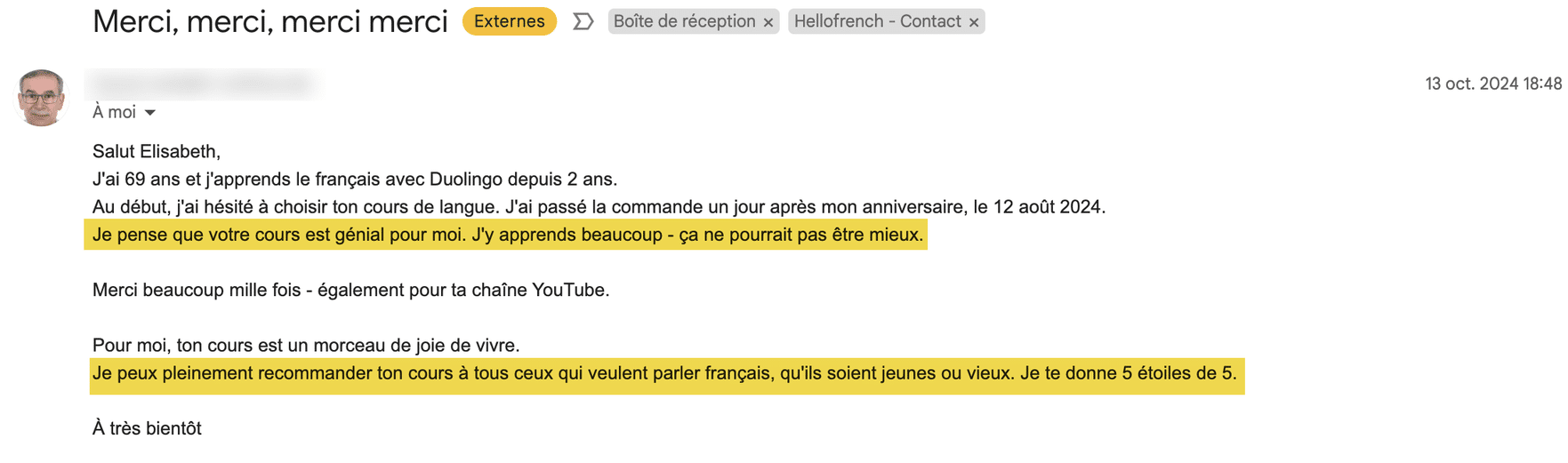Viewport: 1568px width, 463px height.
Task: Click the line starting Au début, j'ai hésité
Action: [x=598, y=207]
